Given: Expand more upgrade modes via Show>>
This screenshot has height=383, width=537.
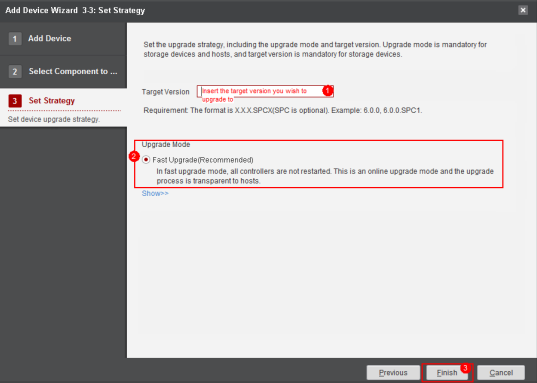Looking at the screenshot, I should [x=155, y=194].
